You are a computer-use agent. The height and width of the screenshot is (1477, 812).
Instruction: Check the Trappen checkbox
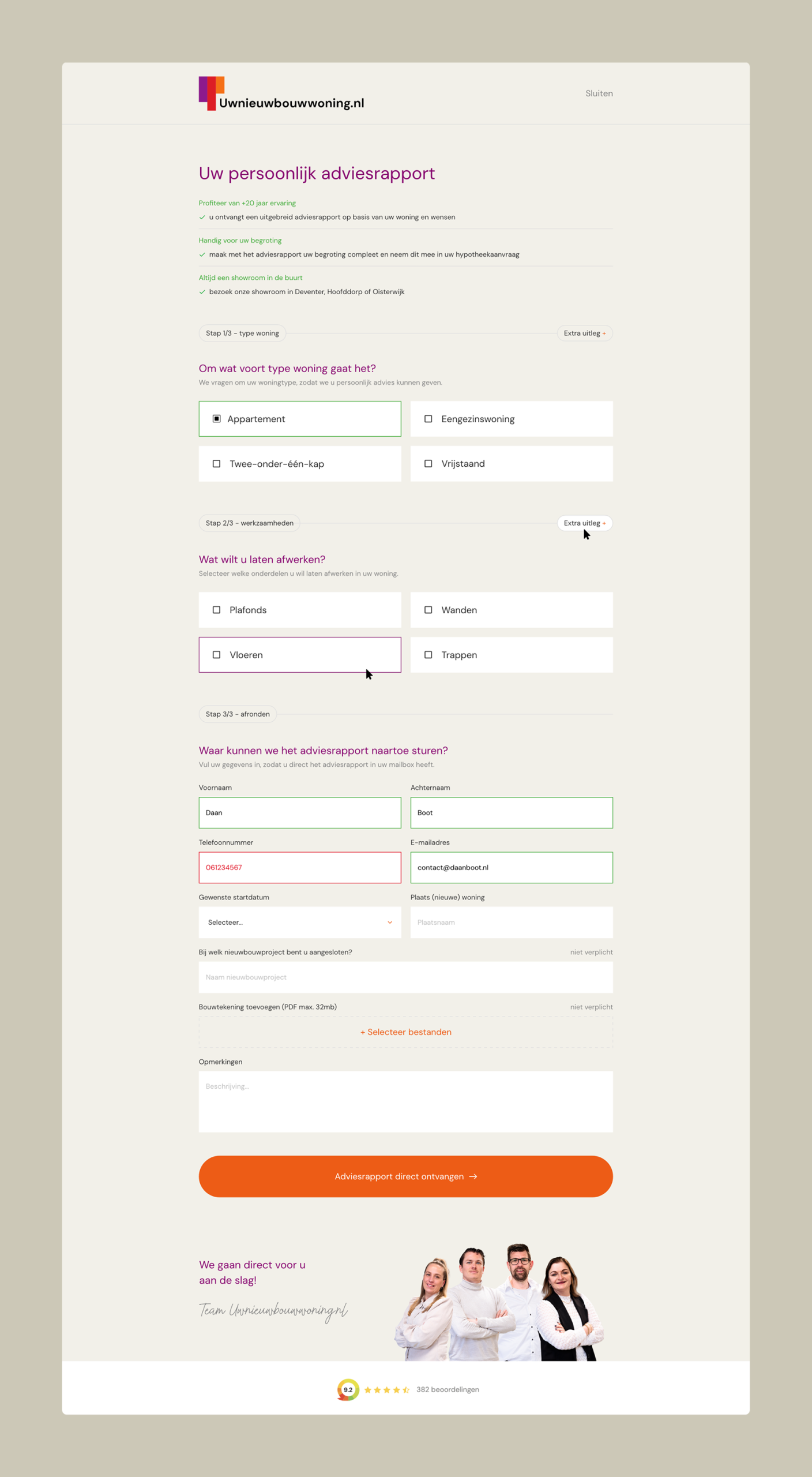click(428, 655)
